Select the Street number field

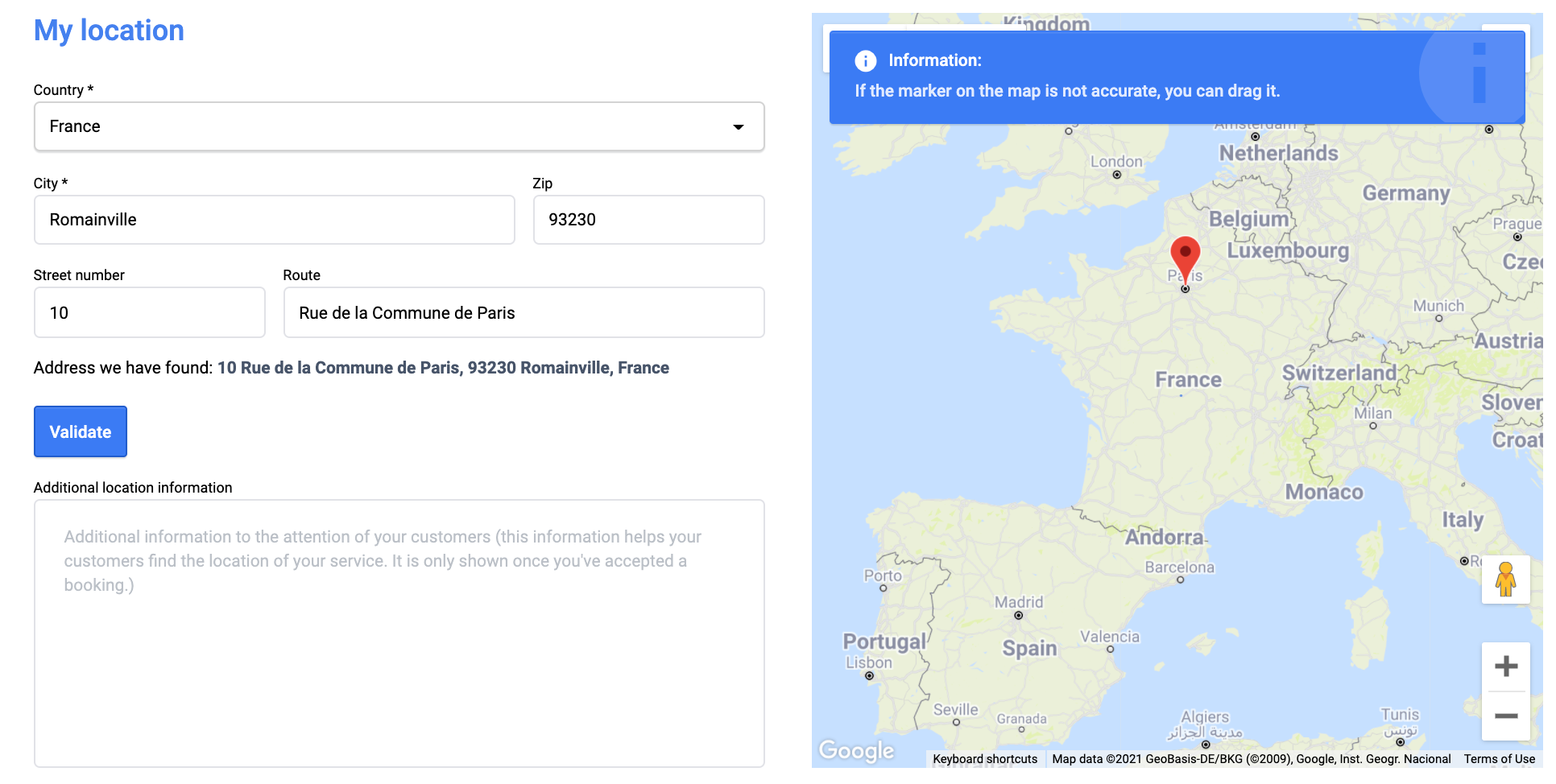(149, 313)
